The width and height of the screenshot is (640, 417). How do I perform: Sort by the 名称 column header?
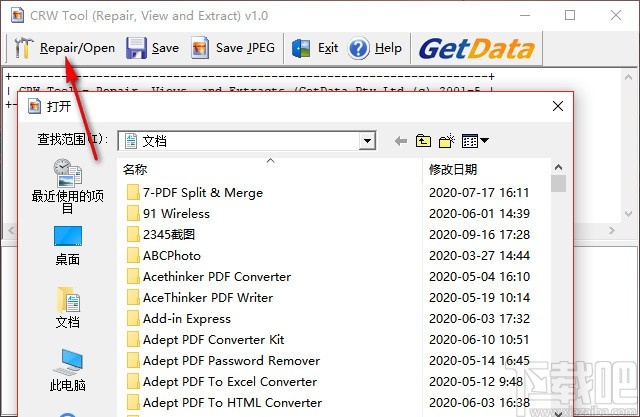point(270,169)
